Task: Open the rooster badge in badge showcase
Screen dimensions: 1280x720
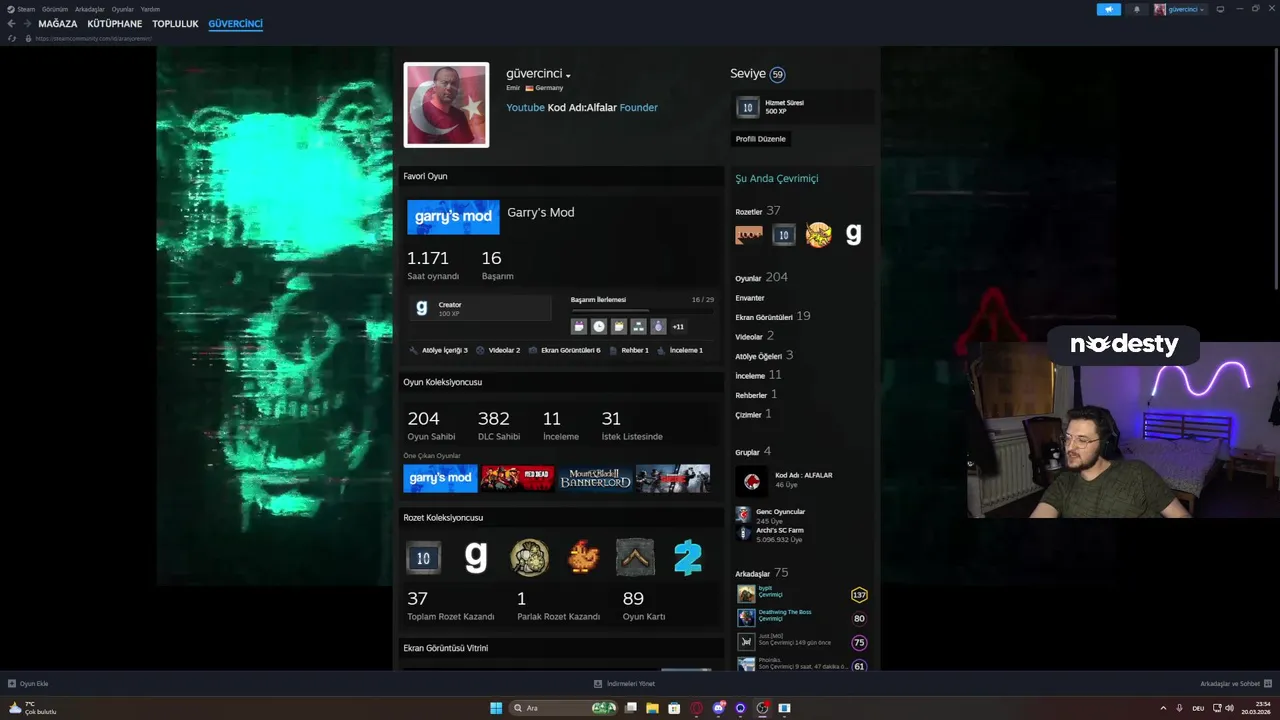Action: click(582, 558)
